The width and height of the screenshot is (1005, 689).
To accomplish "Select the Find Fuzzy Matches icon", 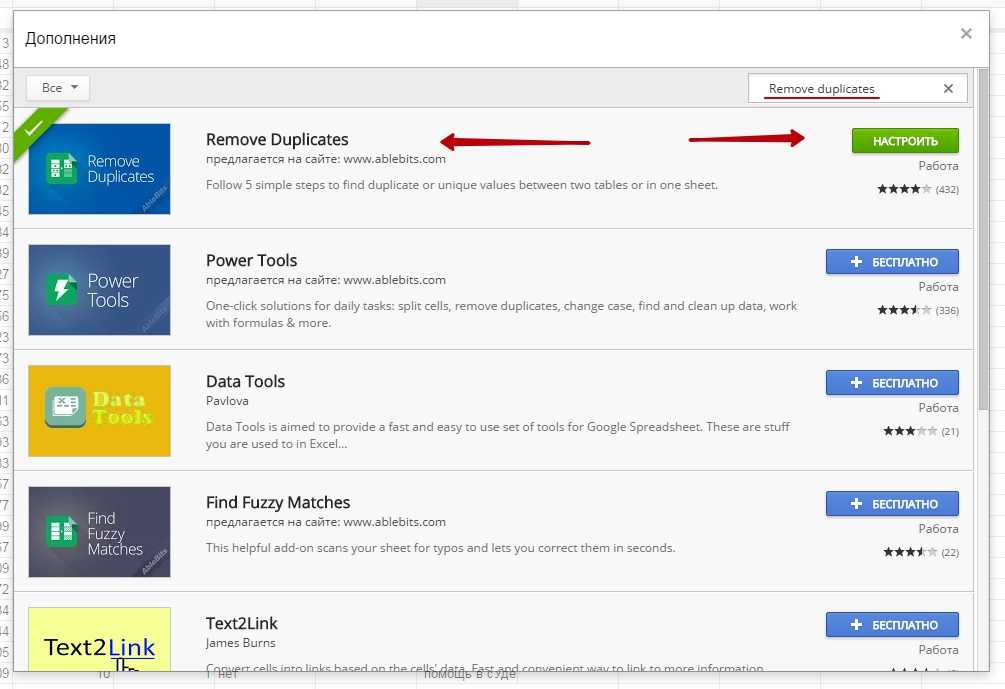I will click(99, 532).
